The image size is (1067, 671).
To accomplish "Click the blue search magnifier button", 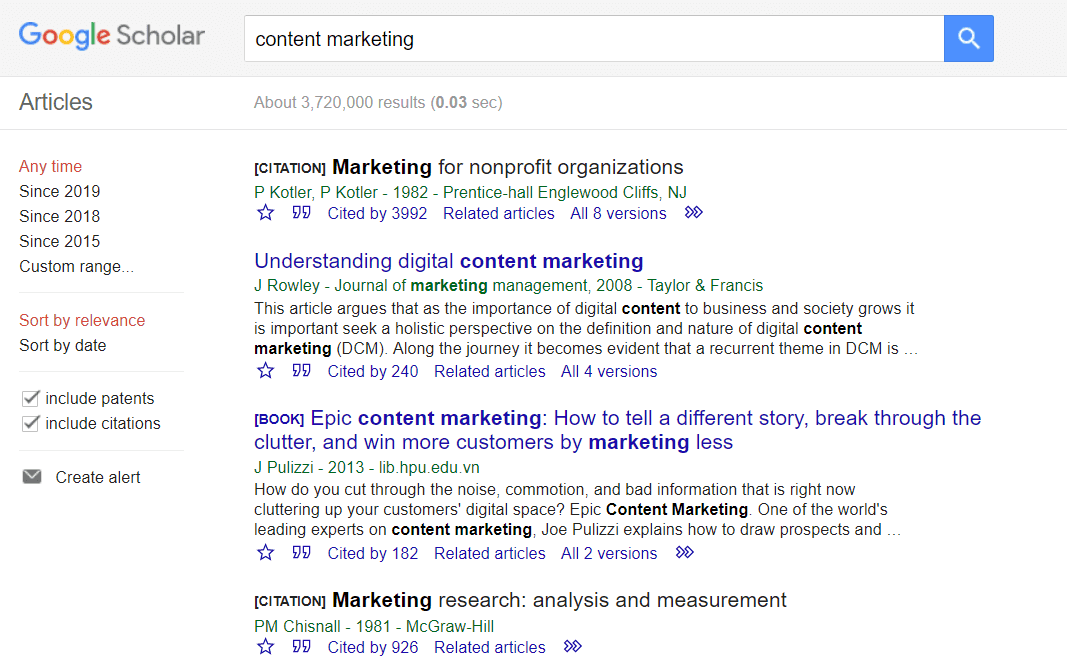I will [x=968, y=39].
